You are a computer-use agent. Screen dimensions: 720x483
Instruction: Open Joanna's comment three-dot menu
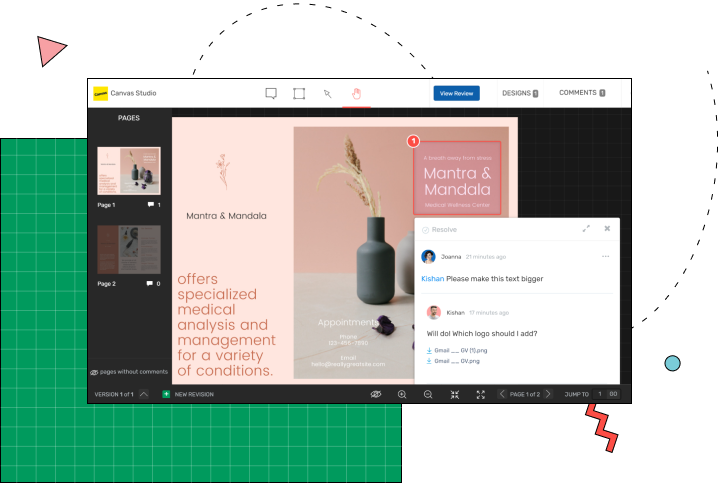click(x=605, y=256)
